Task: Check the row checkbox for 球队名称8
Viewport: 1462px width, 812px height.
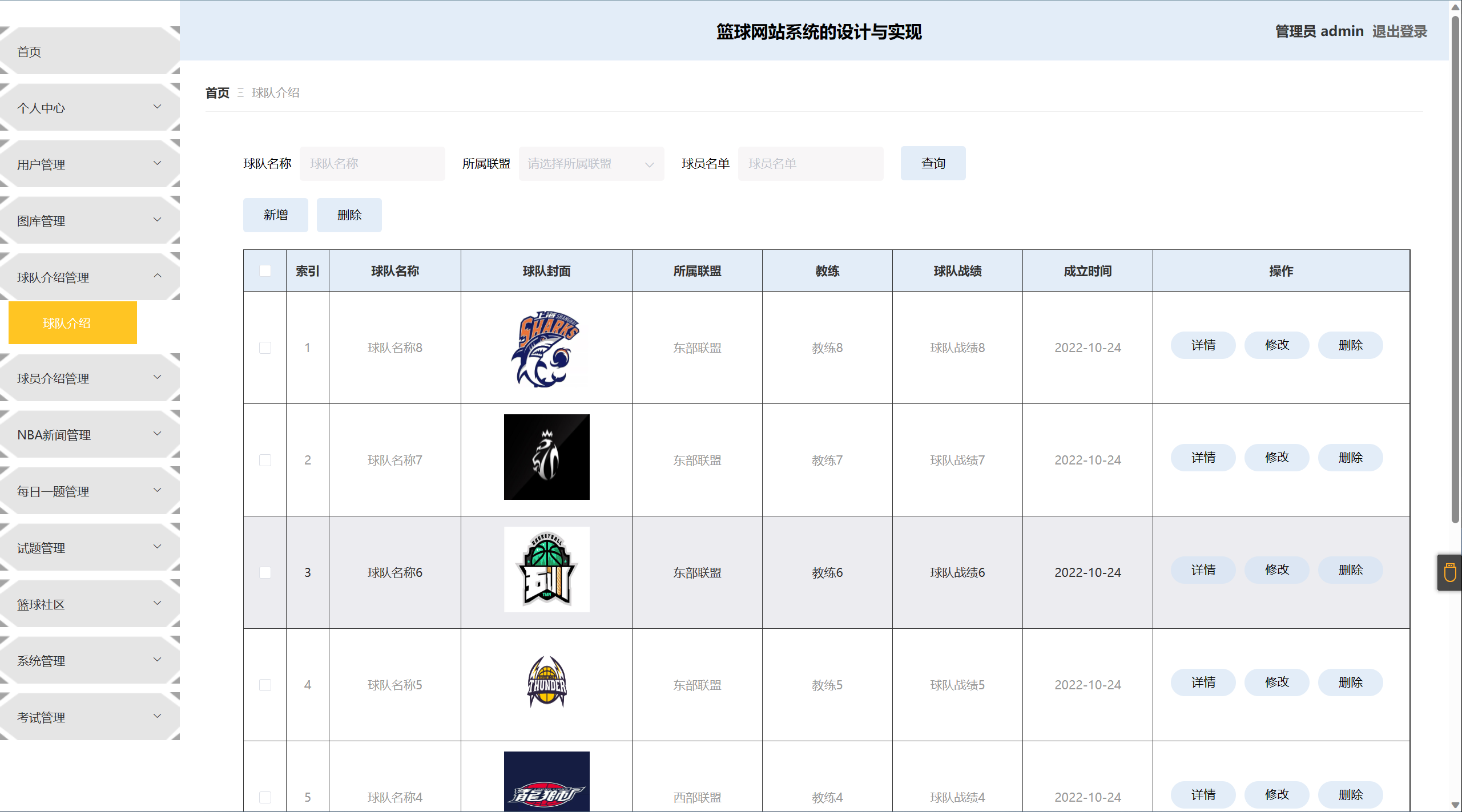Action: pyautogui.click(x=265, y=348)
